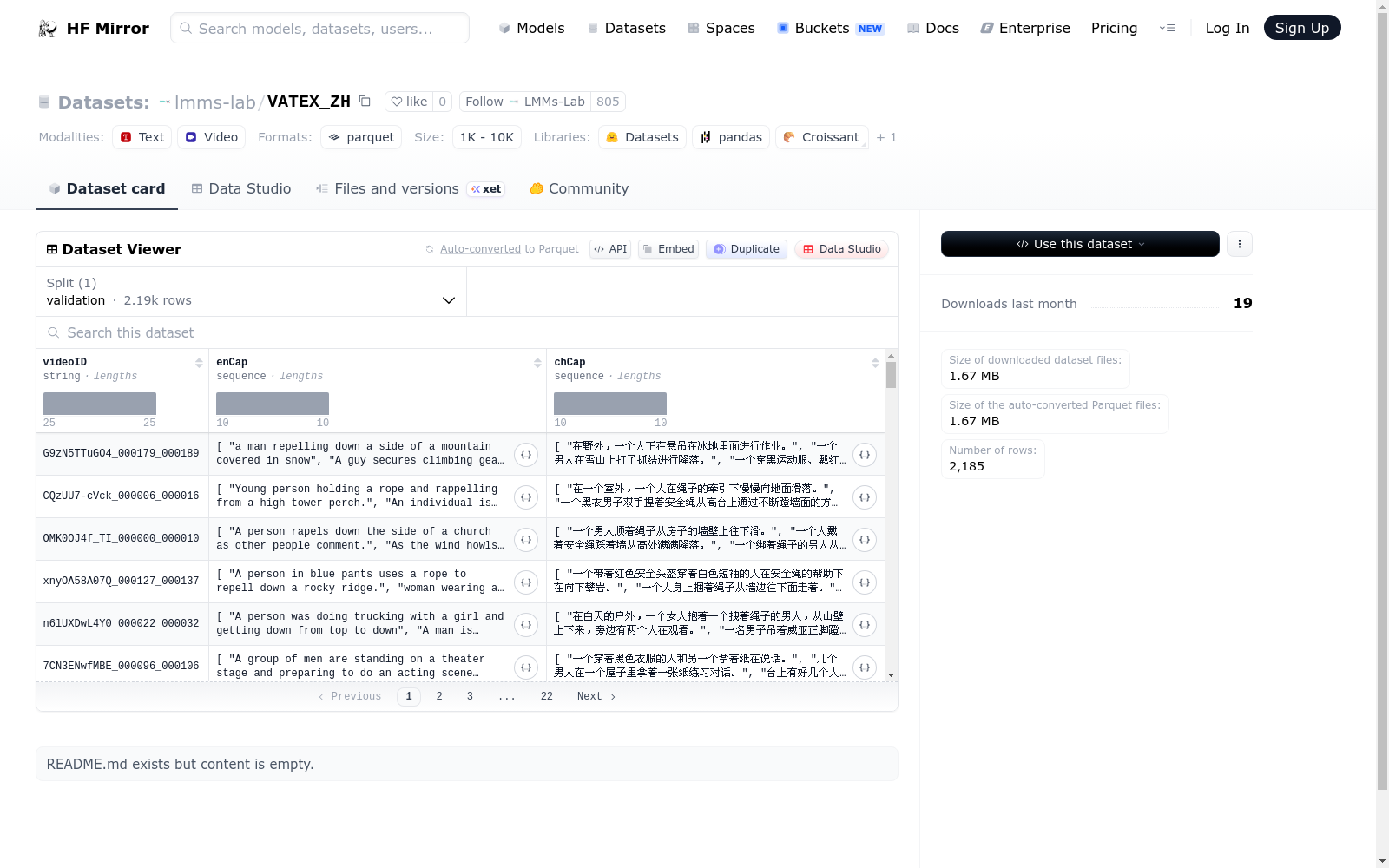Go to page 2 of results
This screenshot has width=1389, height=868.
439,696
